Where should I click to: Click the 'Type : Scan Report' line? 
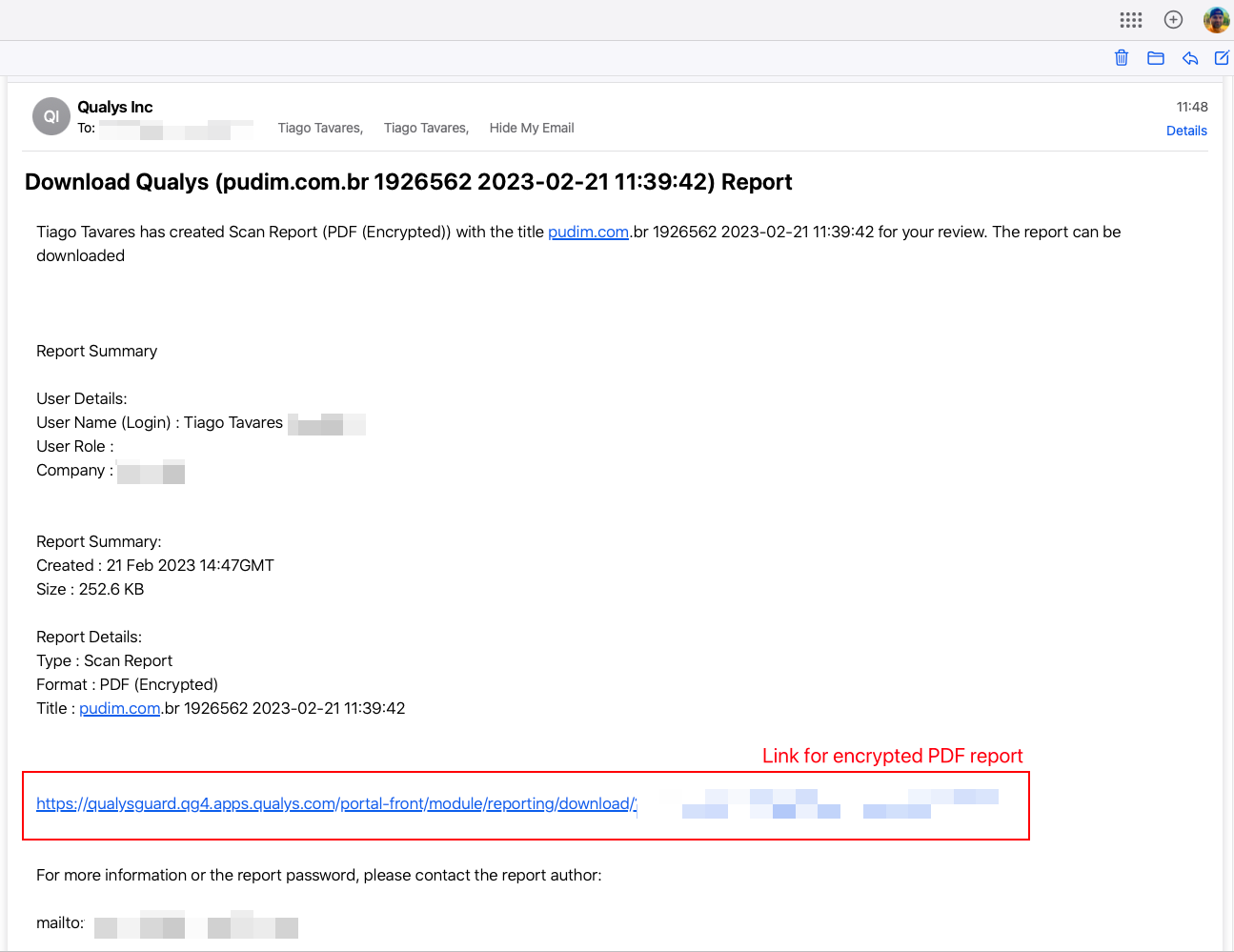pos(105,660)
